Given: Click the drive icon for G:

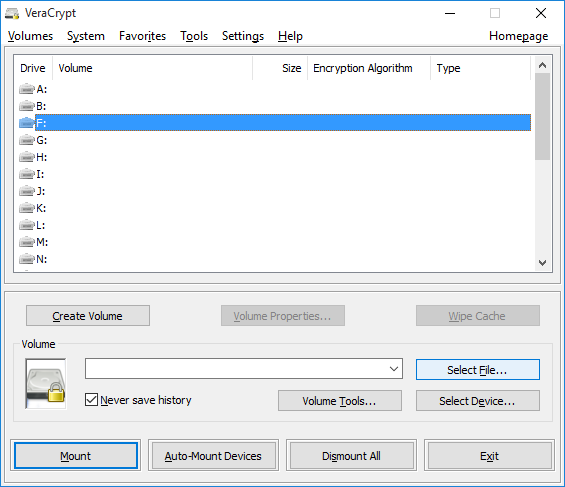Looking at the screenshot, I should 27,140.
